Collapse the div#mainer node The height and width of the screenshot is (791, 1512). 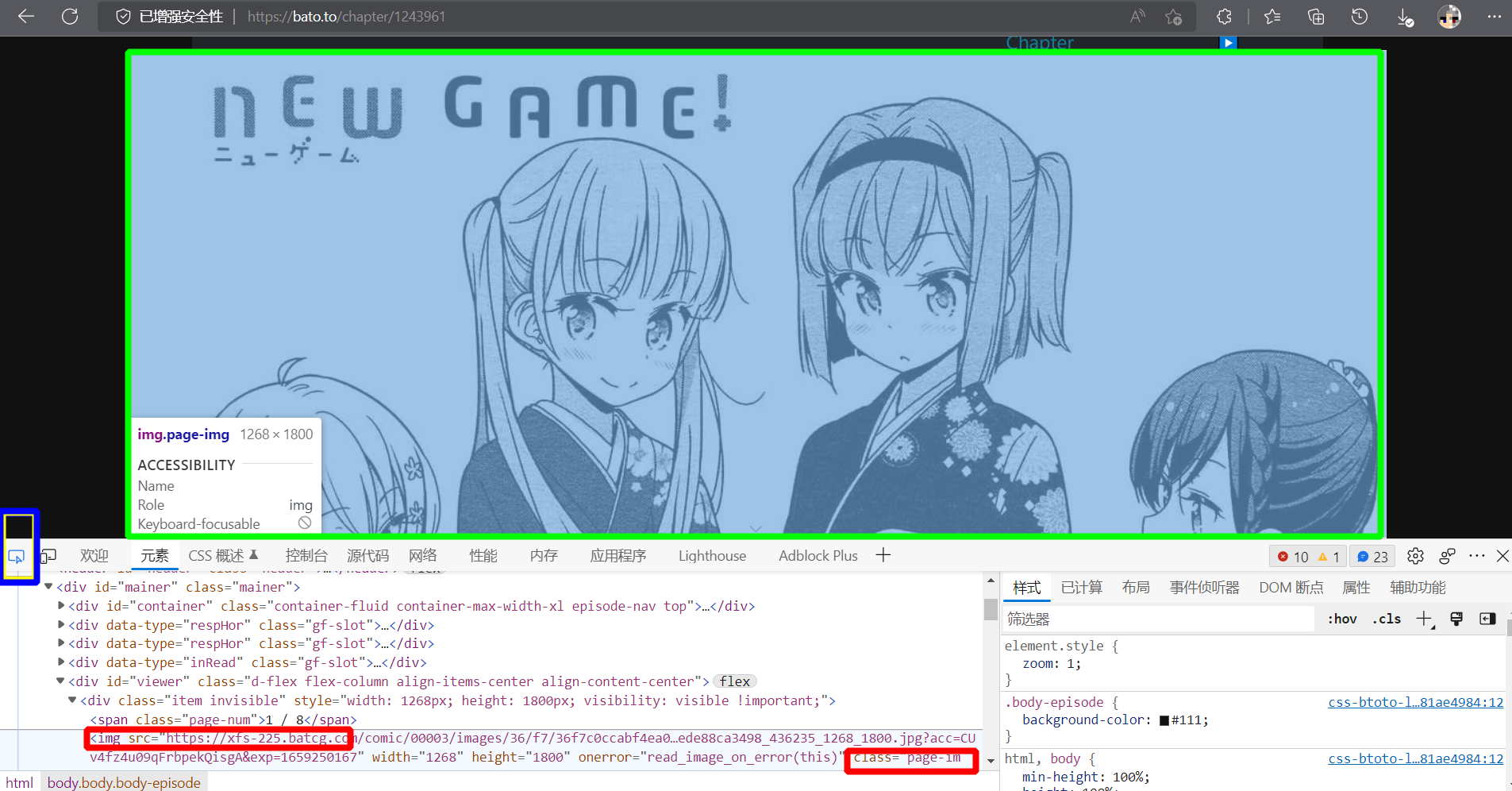48,587
